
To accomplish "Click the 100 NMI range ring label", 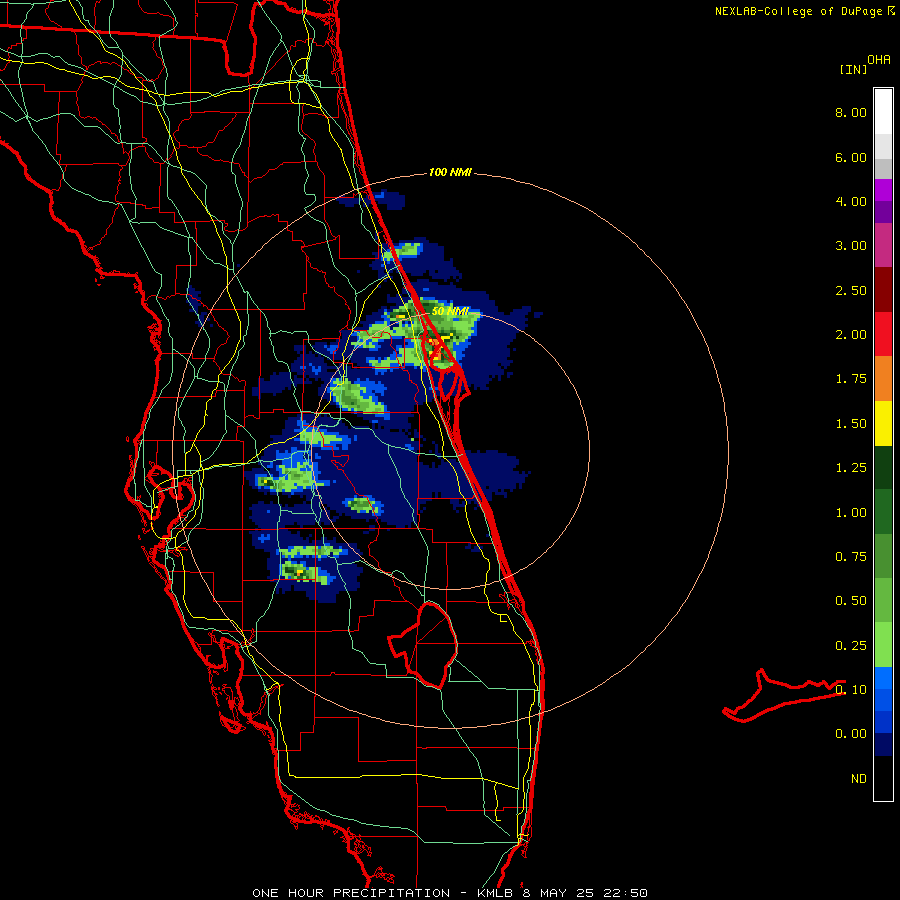I will point(450,172).
